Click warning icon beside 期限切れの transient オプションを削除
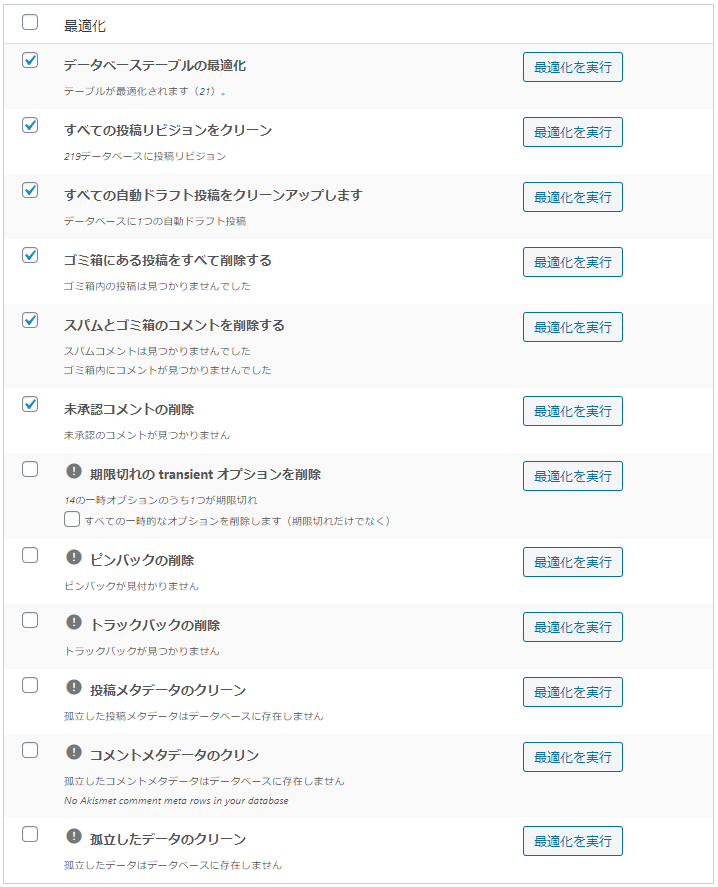The width and height of the screenshot is (718, 887). click(74, 471)
